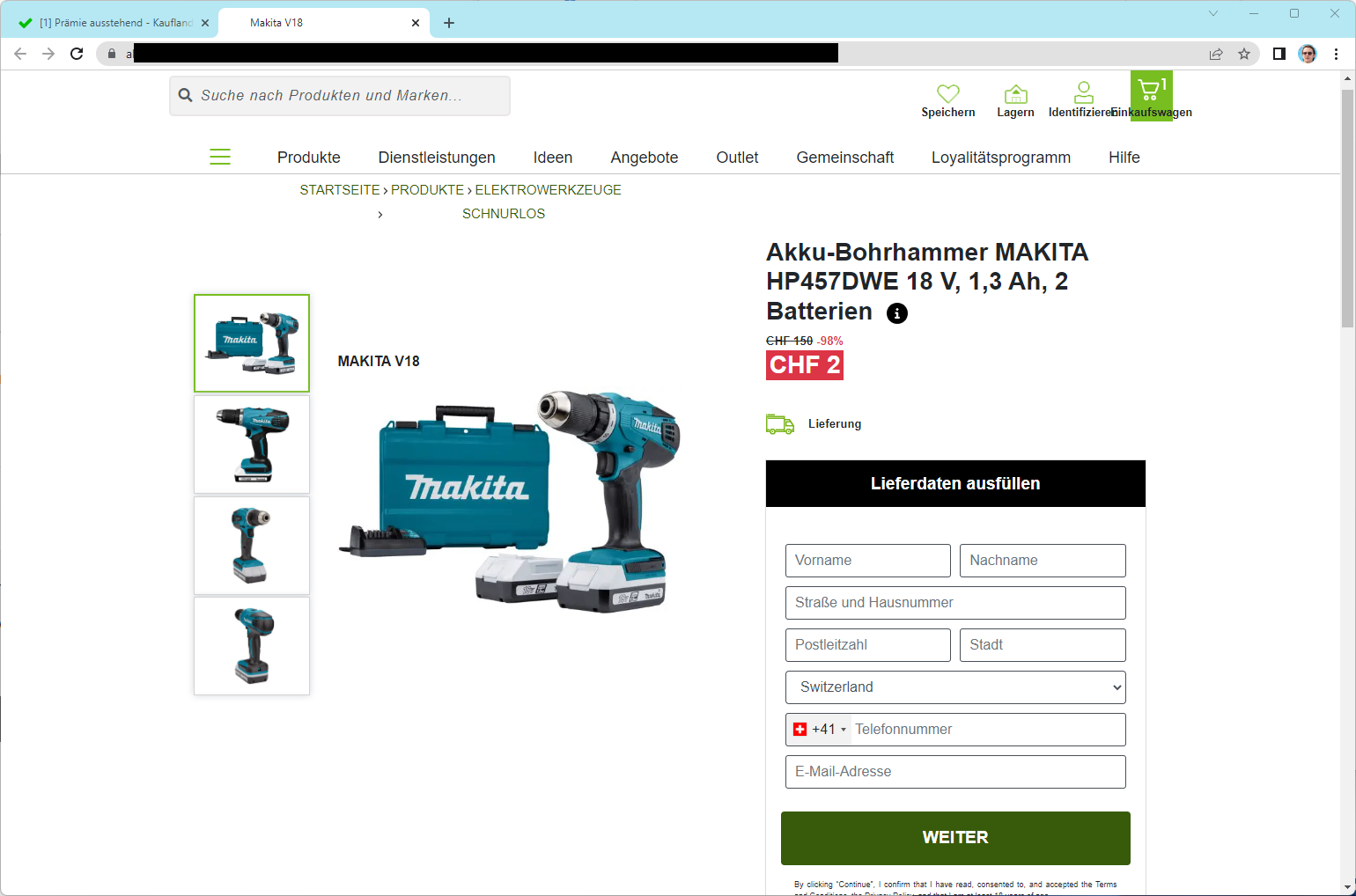Click the address bar lock icon
The width and height of the screenshot is (1356, 896).
click(x=112, y=54)
